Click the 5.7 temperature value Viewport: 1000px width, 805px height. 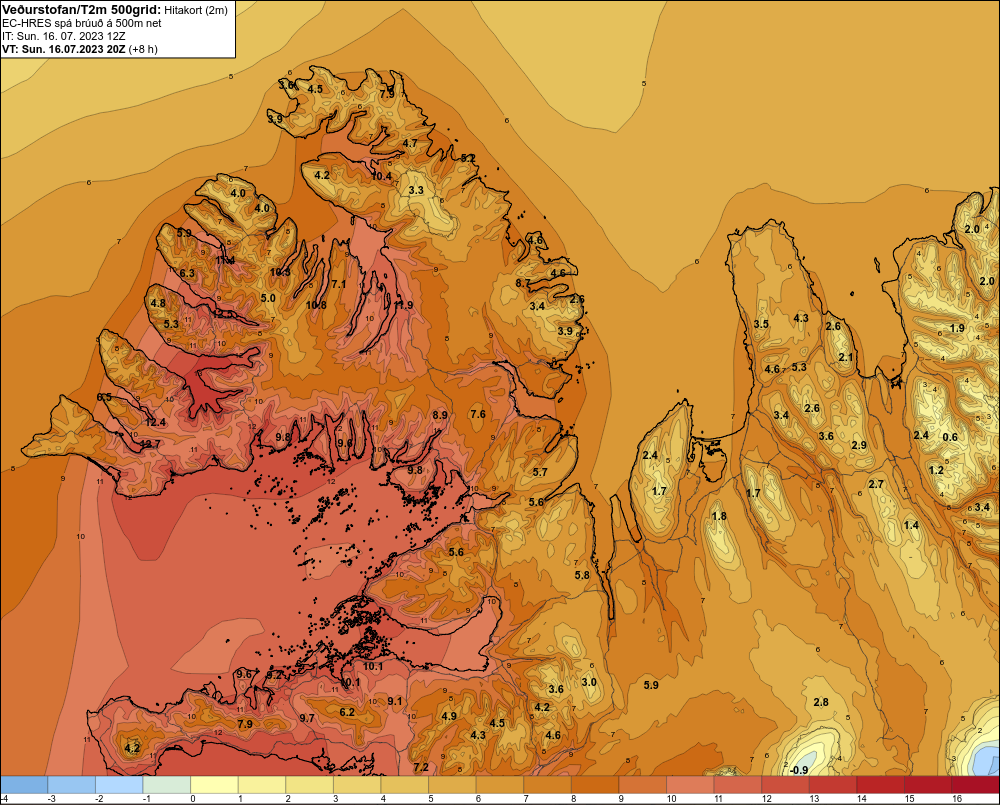[540, 472]
